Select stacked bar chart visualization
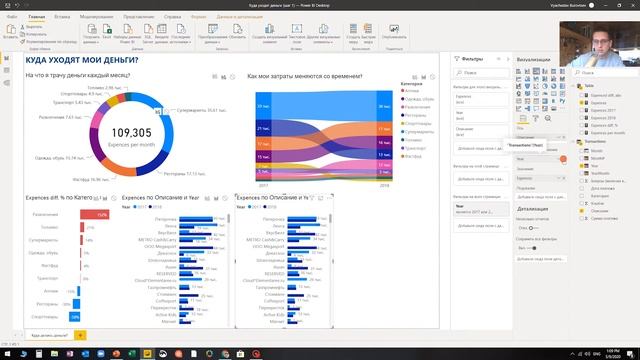640x360 pixels. [518, 71]
